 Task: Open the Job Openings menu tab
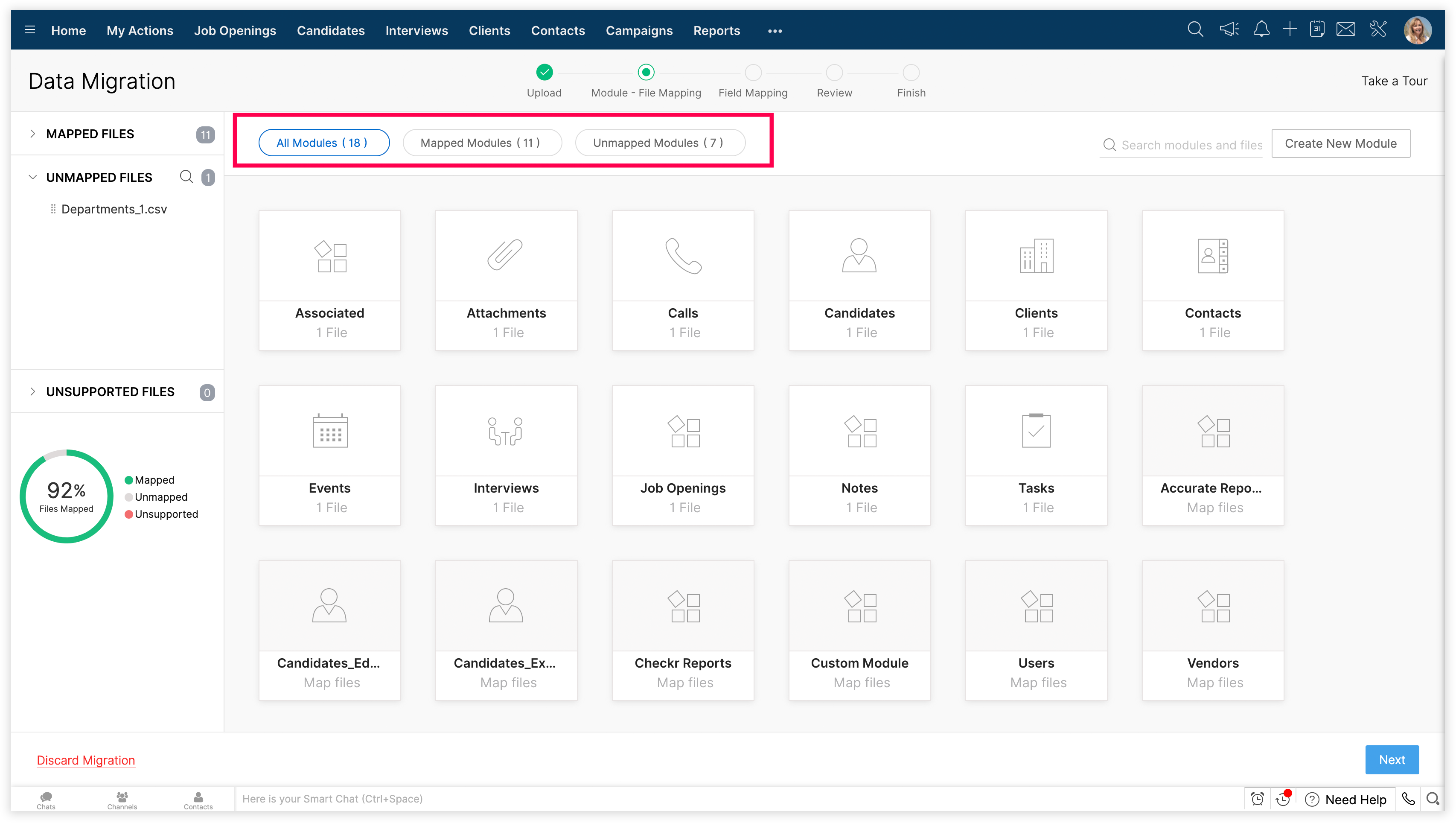235,31
